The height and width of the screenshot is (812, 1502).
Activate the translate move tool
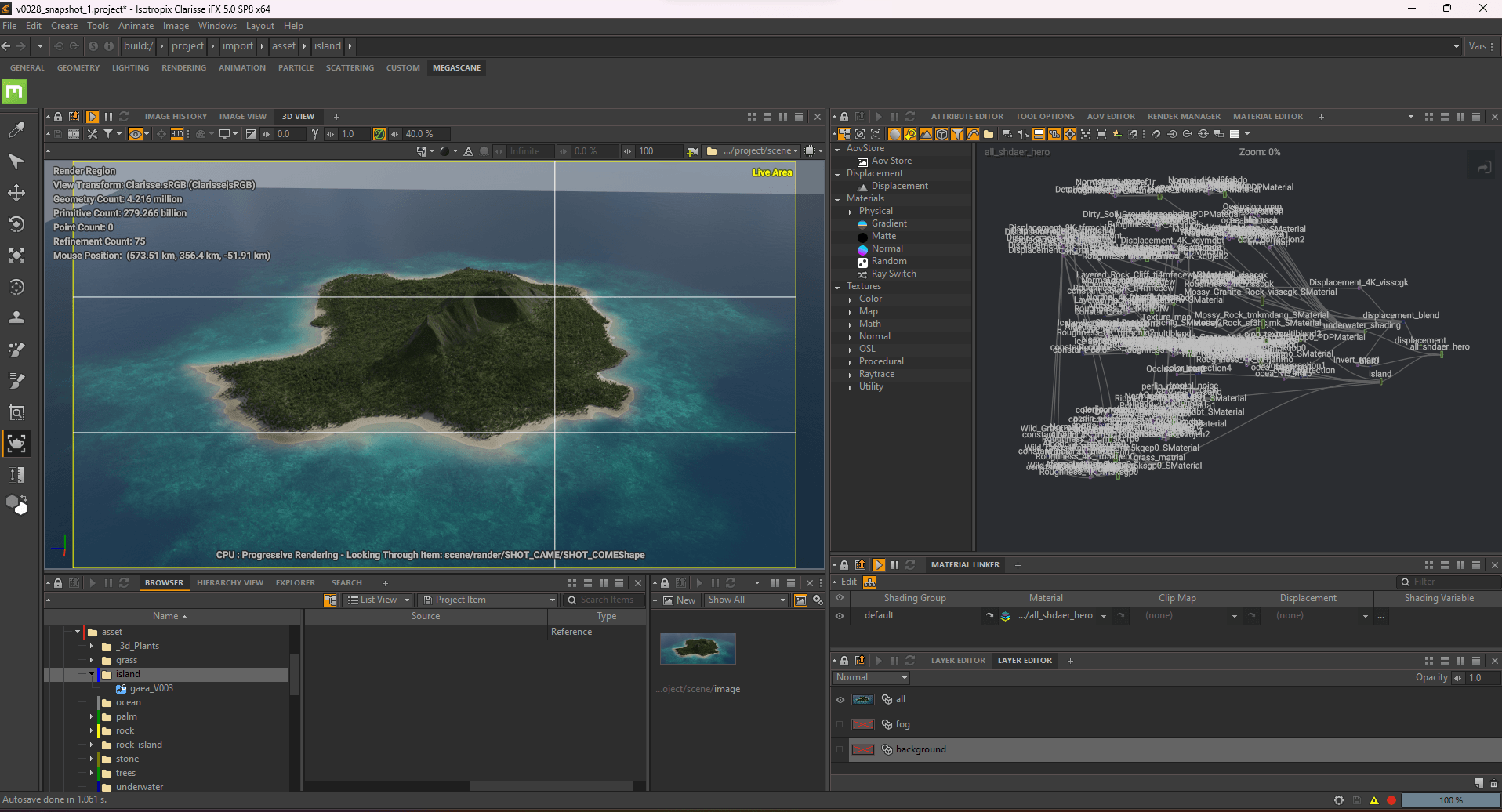[x=16, y=193]
